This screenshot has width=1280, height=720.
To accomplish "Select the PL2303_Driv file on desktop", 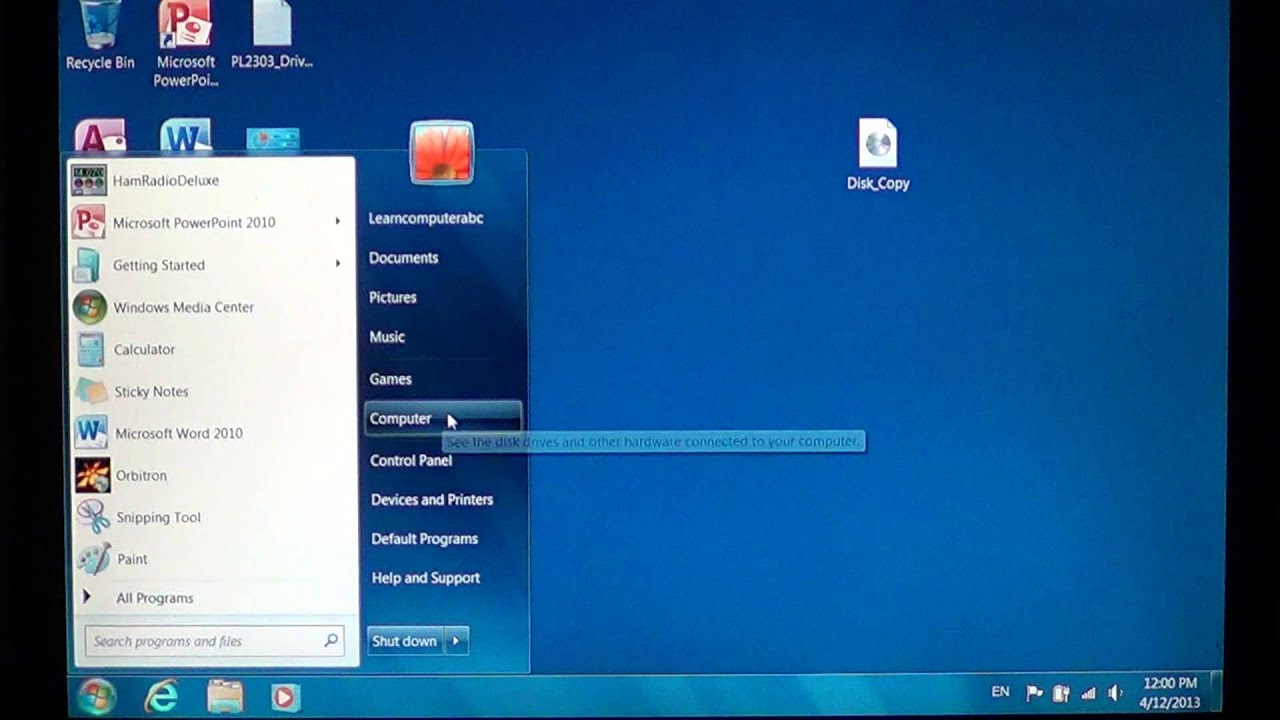I will point(272,35).
